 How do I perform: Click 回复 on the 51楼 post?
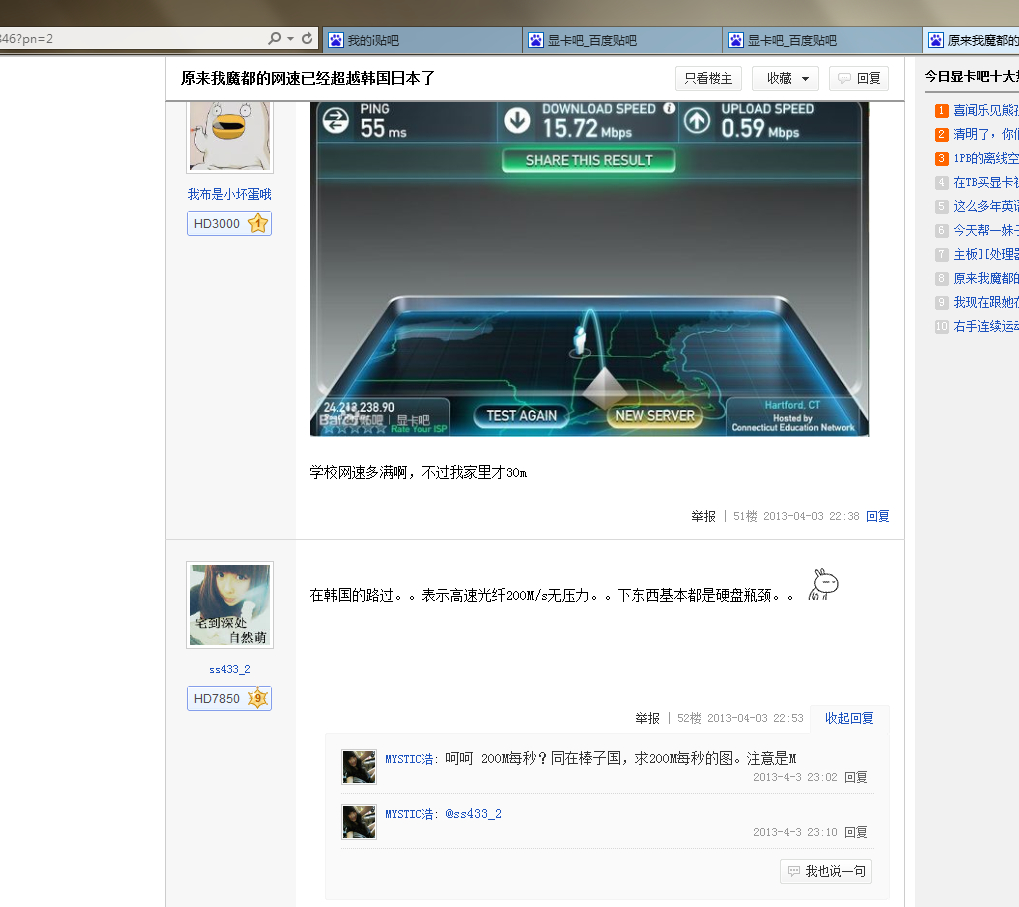pyautogui.click(x=877, y=516)
